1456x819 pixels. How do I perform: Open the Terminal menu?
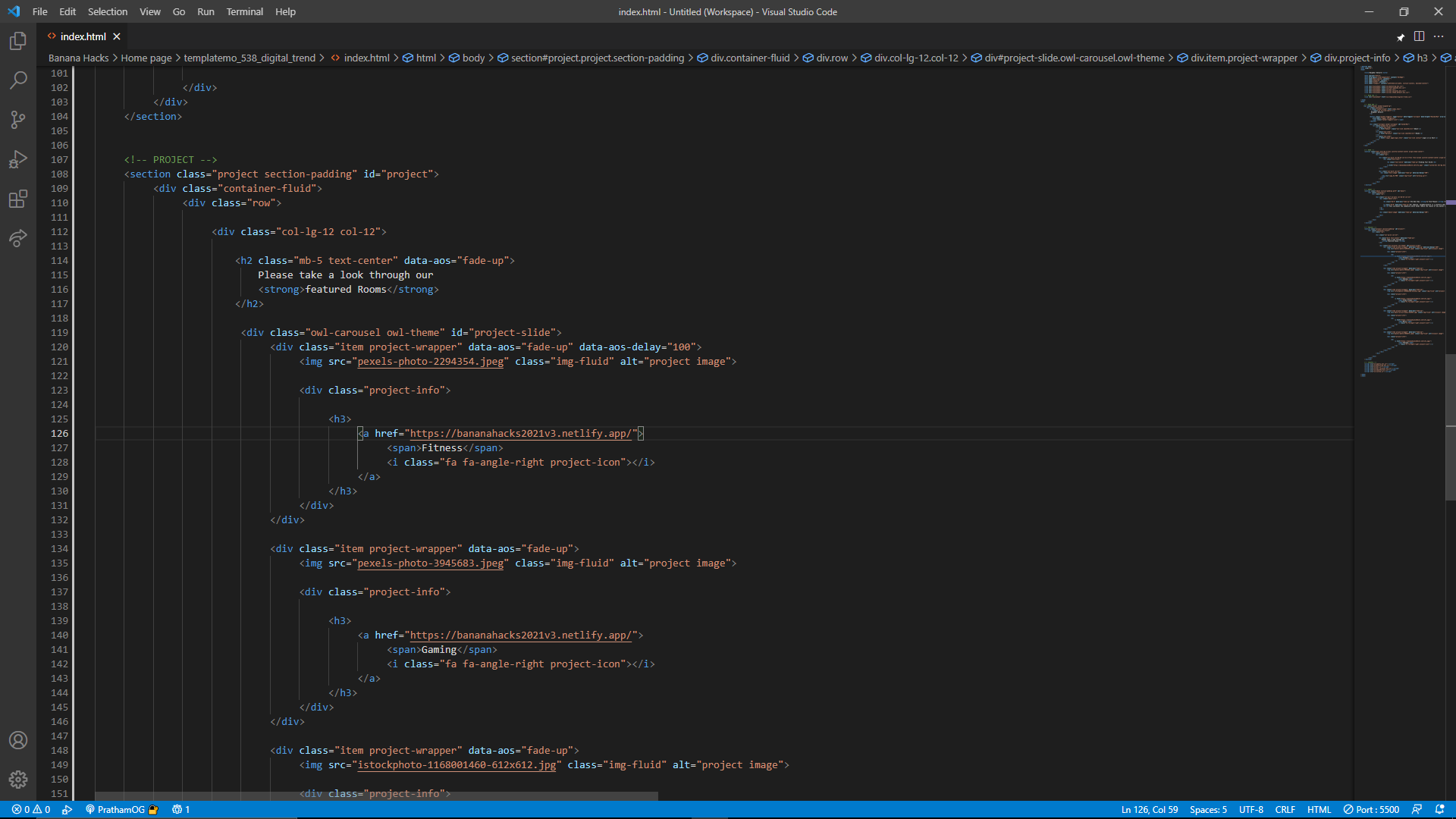point(244,11)
